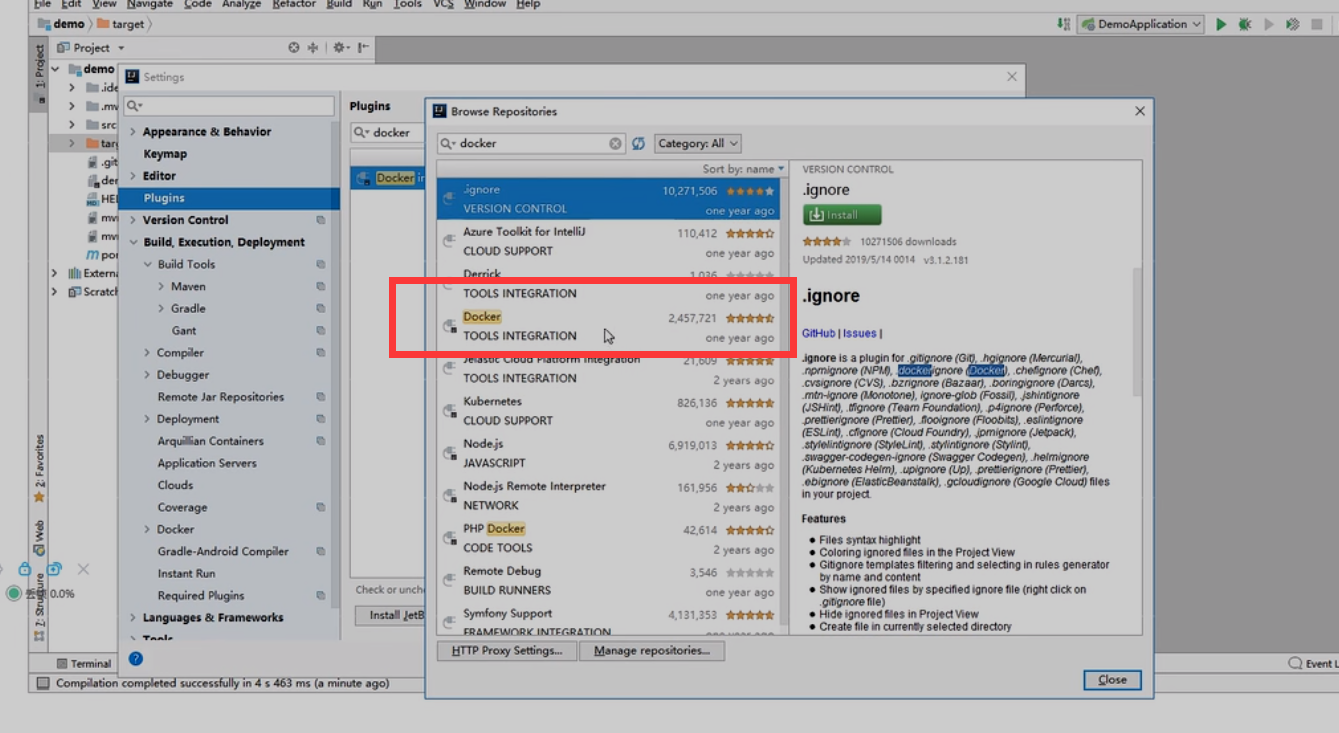The height and width of the screenshot is (733, 1339).
Task: Open the Code menu
Action: tap(198, 4)
